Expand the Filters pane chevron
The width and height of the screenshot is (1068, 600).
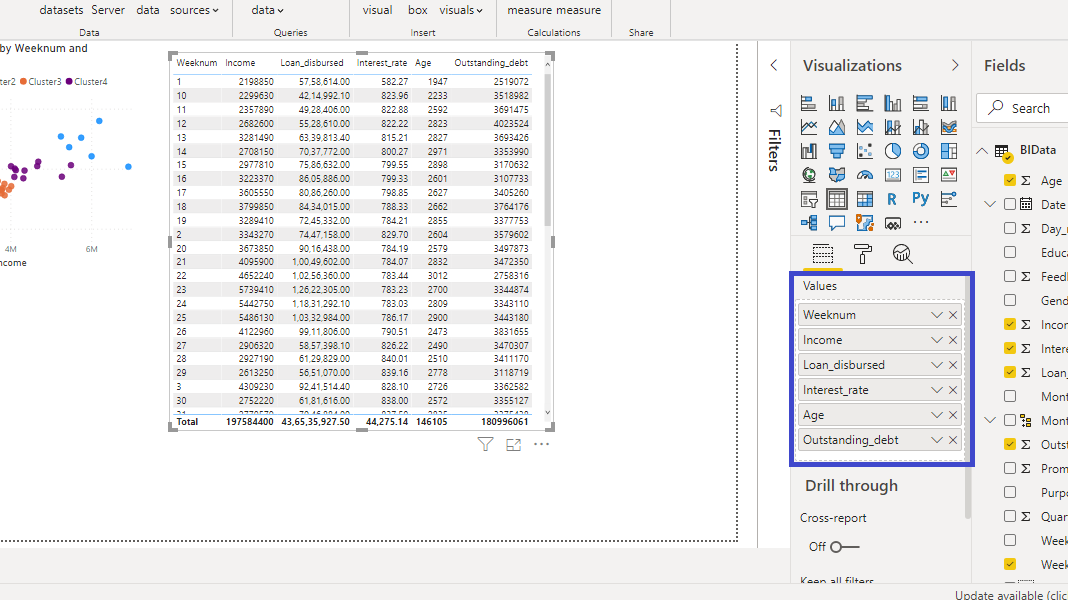(x=773, y=65)
